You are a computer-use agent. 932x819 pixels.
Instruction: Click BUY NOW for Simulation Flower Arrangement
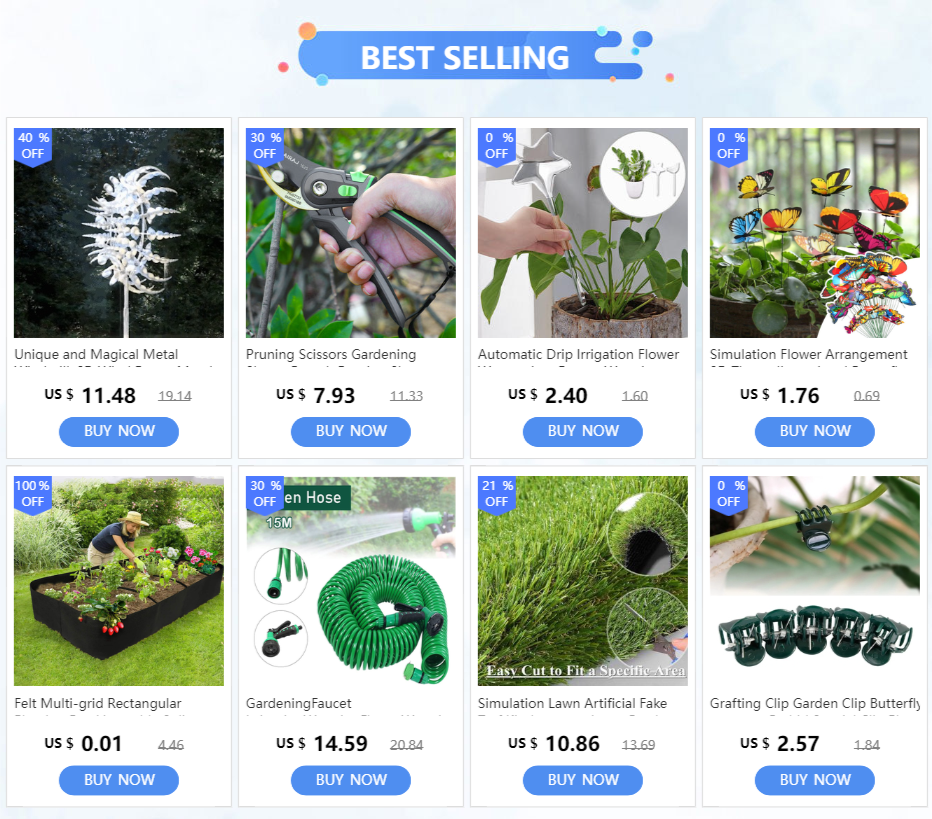coord(814,431)
